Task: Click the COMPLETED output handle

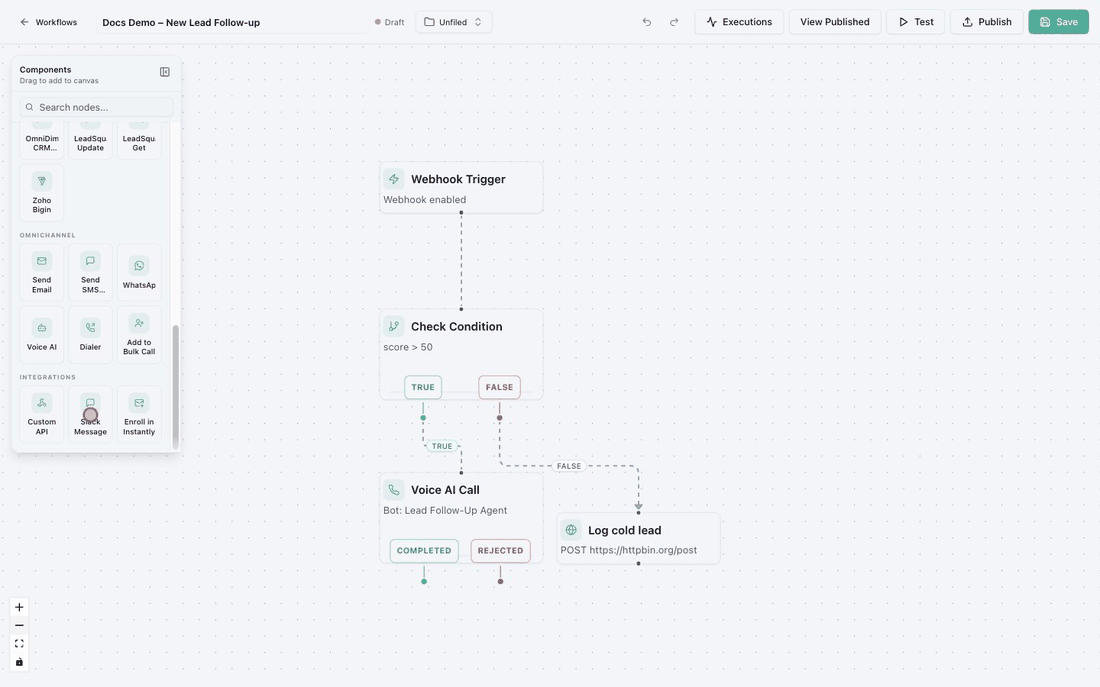Action: tap(424, 551)
